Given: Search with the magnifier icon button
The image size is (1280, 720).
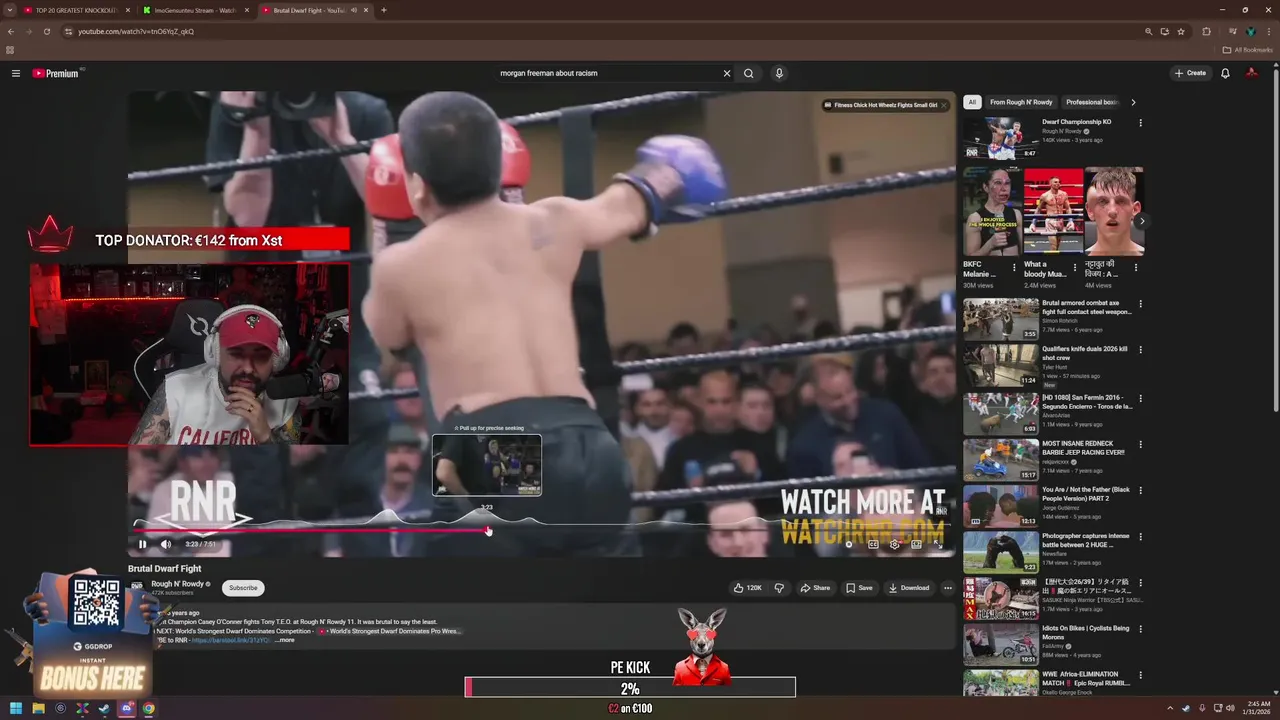Looking at the screenshot, I should 748,73.
